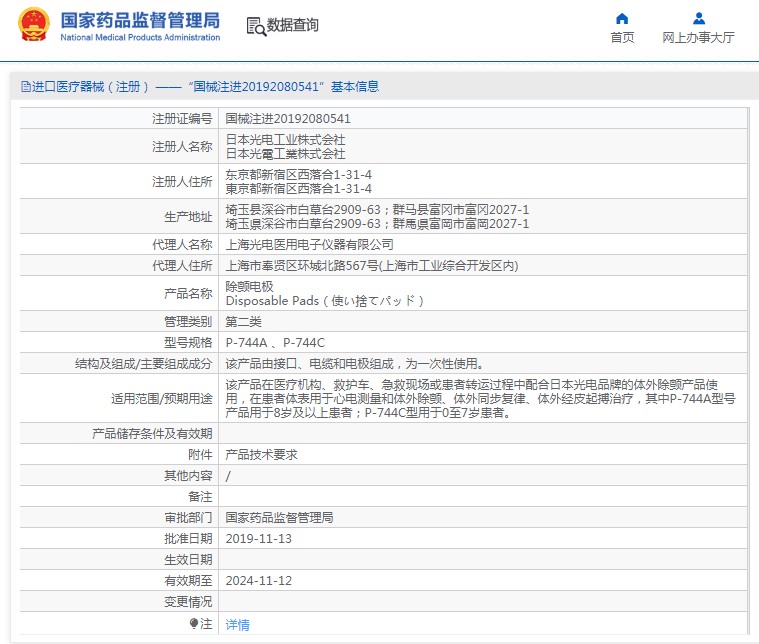Click the 管理类别 label
759x644 pixels.
188,322
